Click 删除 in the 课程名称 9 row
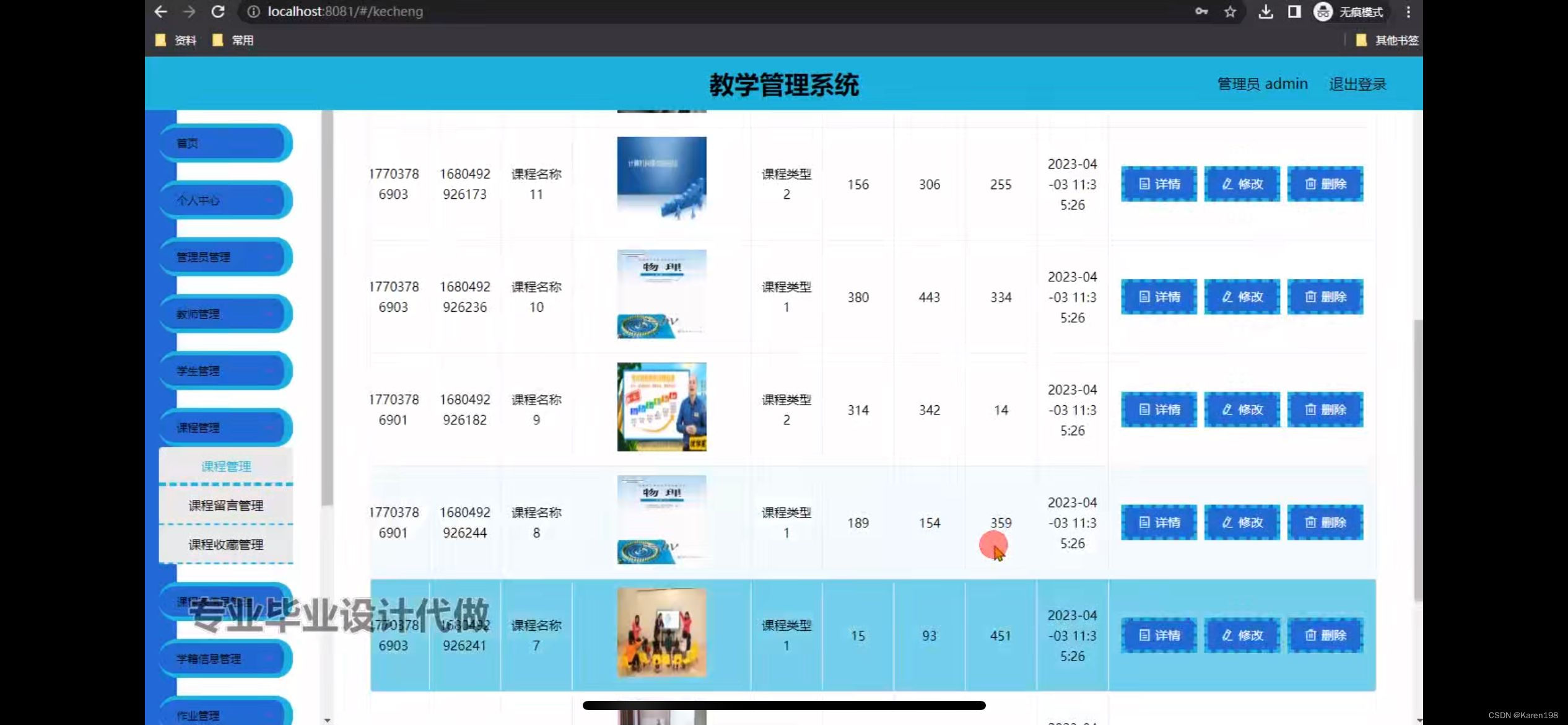The width and height of the screenshot is (1568, 725). point(1325,410)
